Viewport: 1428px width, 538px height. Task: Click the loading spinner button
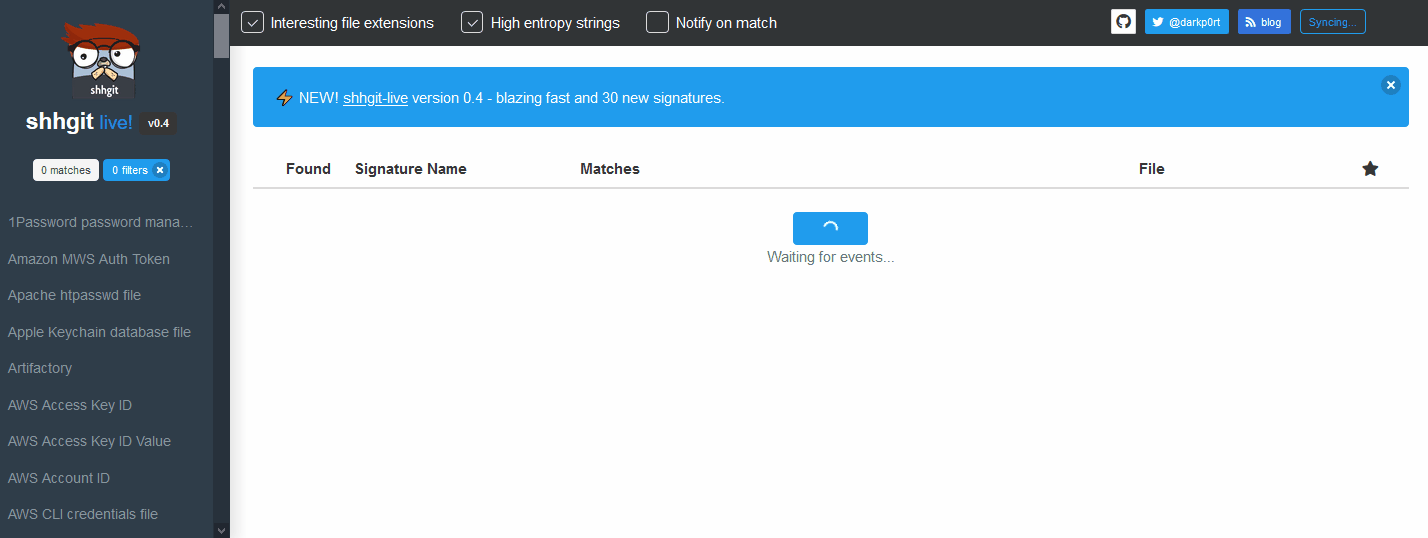pos(830,228)
